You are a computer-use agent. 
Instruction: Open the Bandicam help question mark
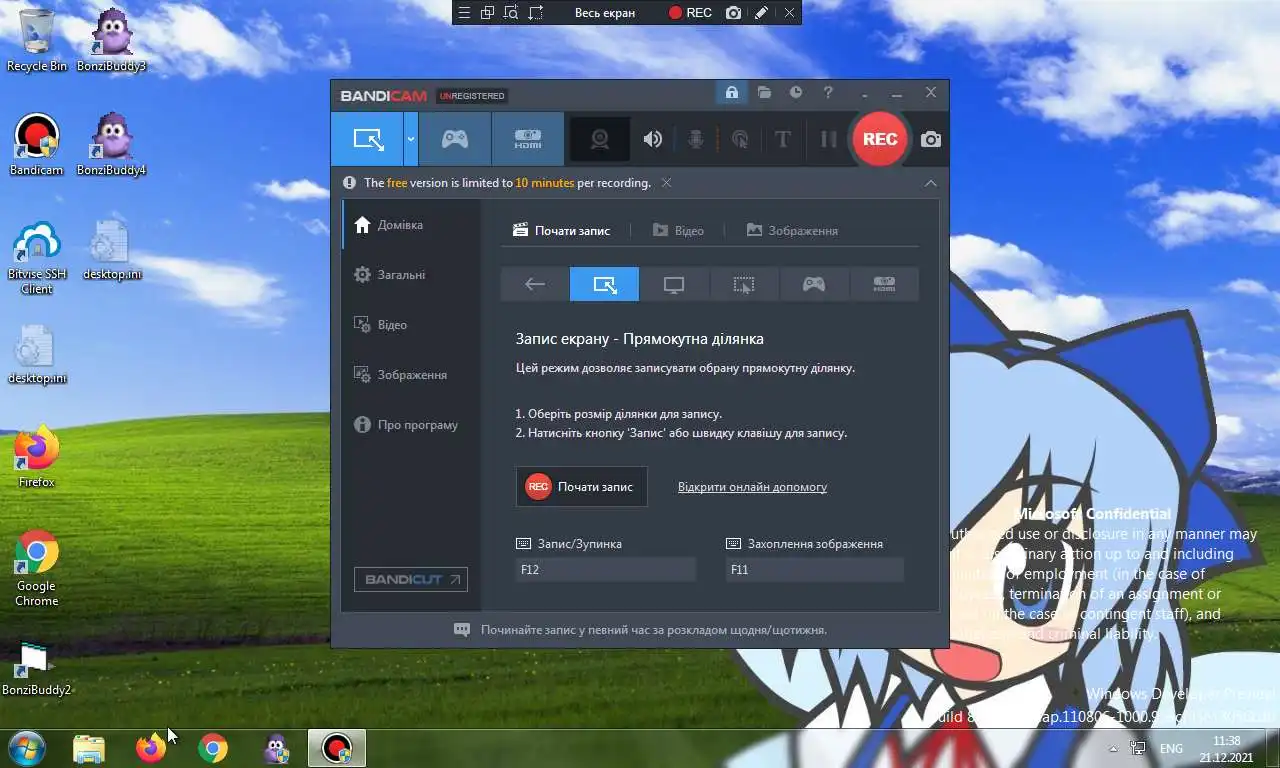[828, 93]
